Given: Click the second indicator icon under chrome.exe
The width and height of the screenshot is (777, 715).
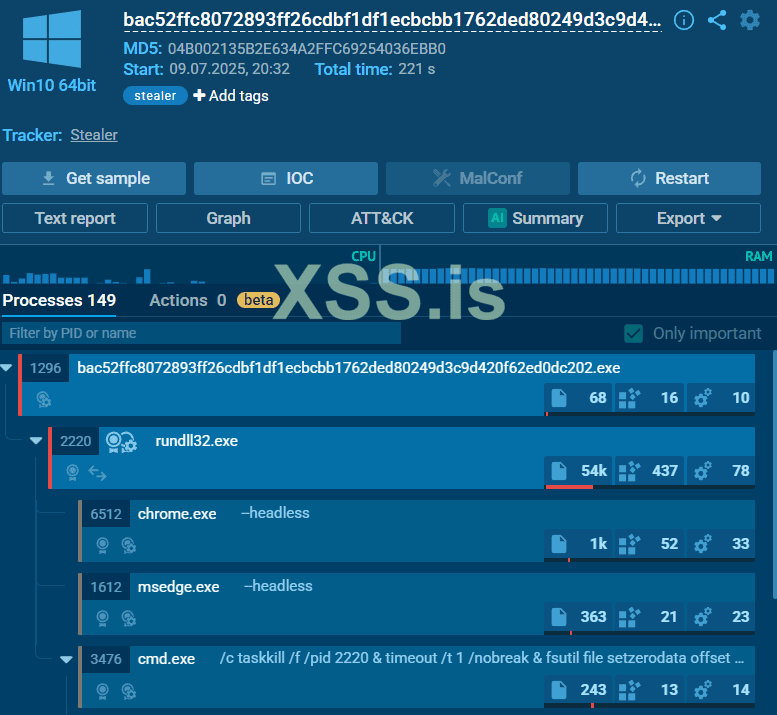Looking at the screenshot, I should 129,546.
